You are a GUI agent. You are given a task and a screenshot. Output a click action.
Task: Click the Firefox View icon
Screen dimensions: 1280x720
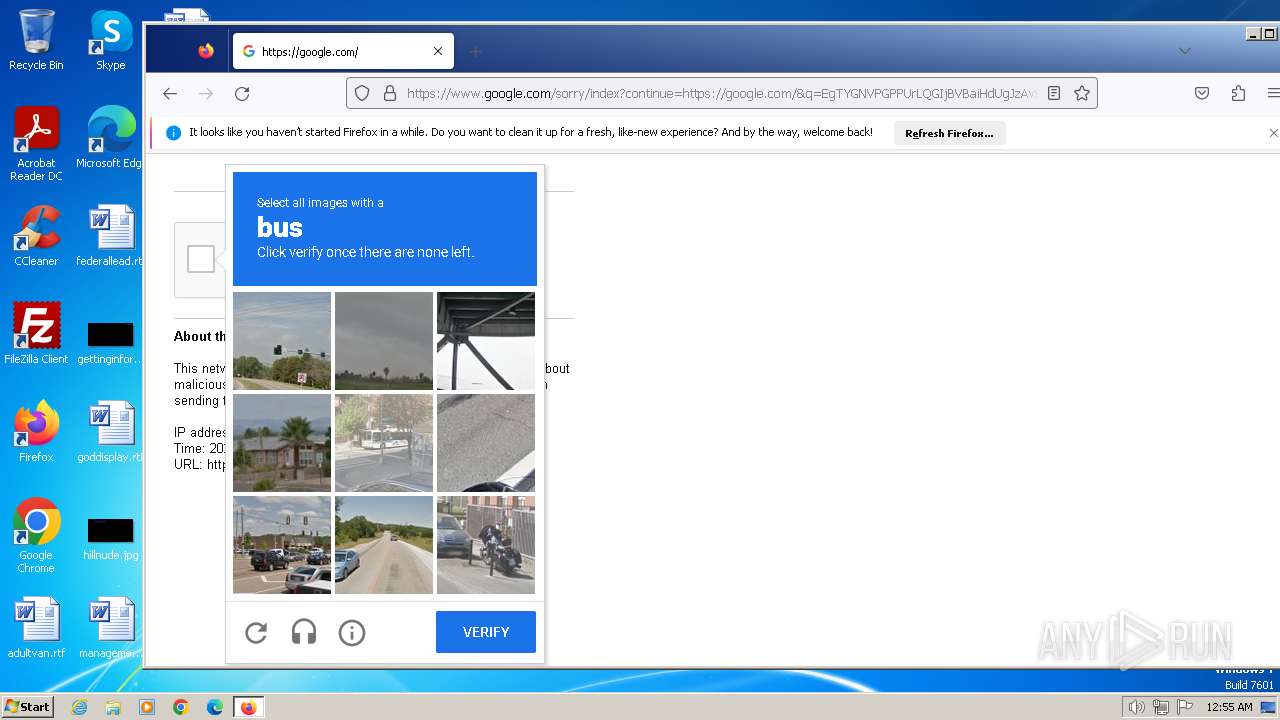click(x=206, y=51)
